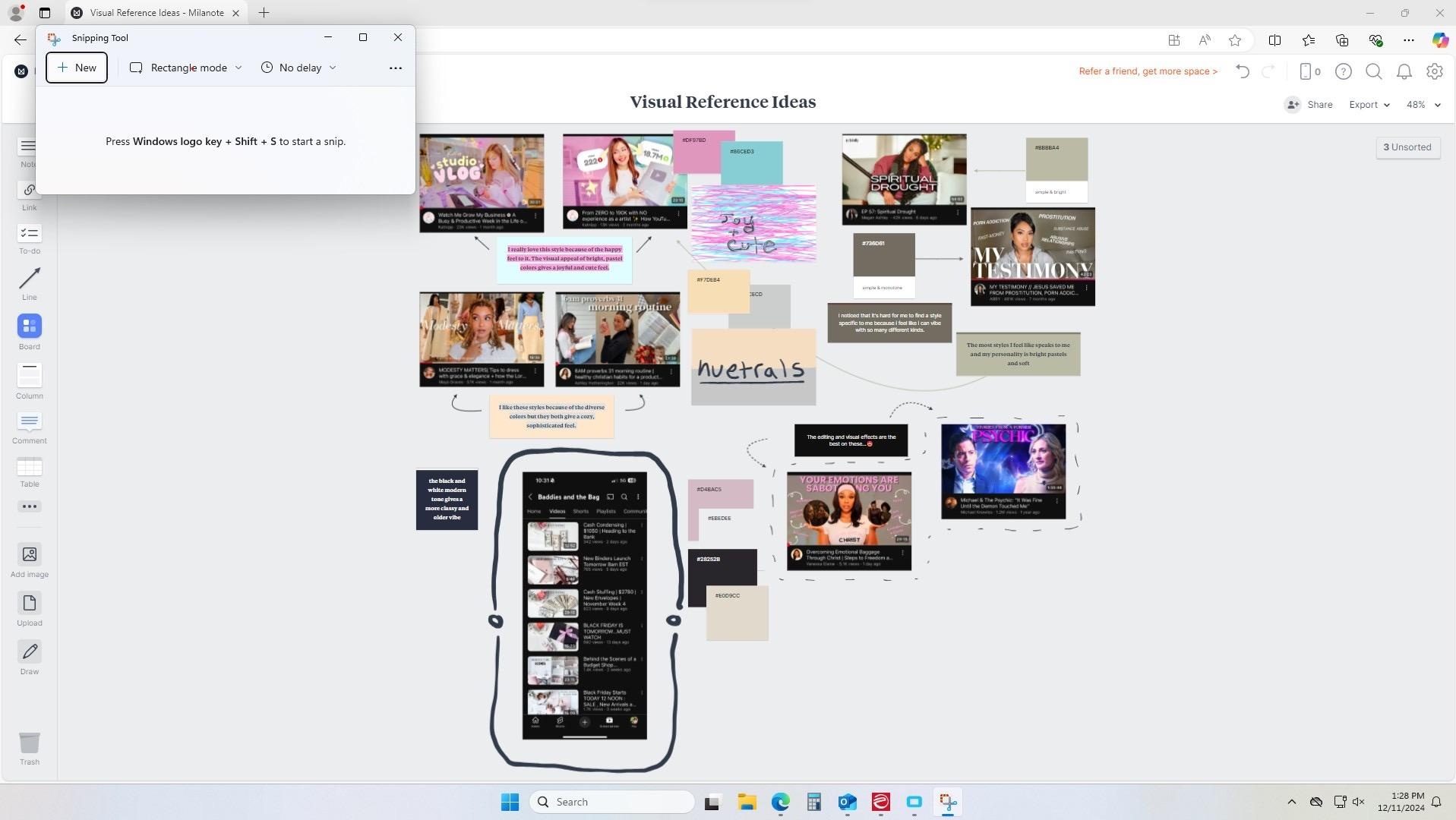Open browser tab actions menu
Image resolution: width=1456 pixels, height=820 pixels.
(x=45, y=13)
